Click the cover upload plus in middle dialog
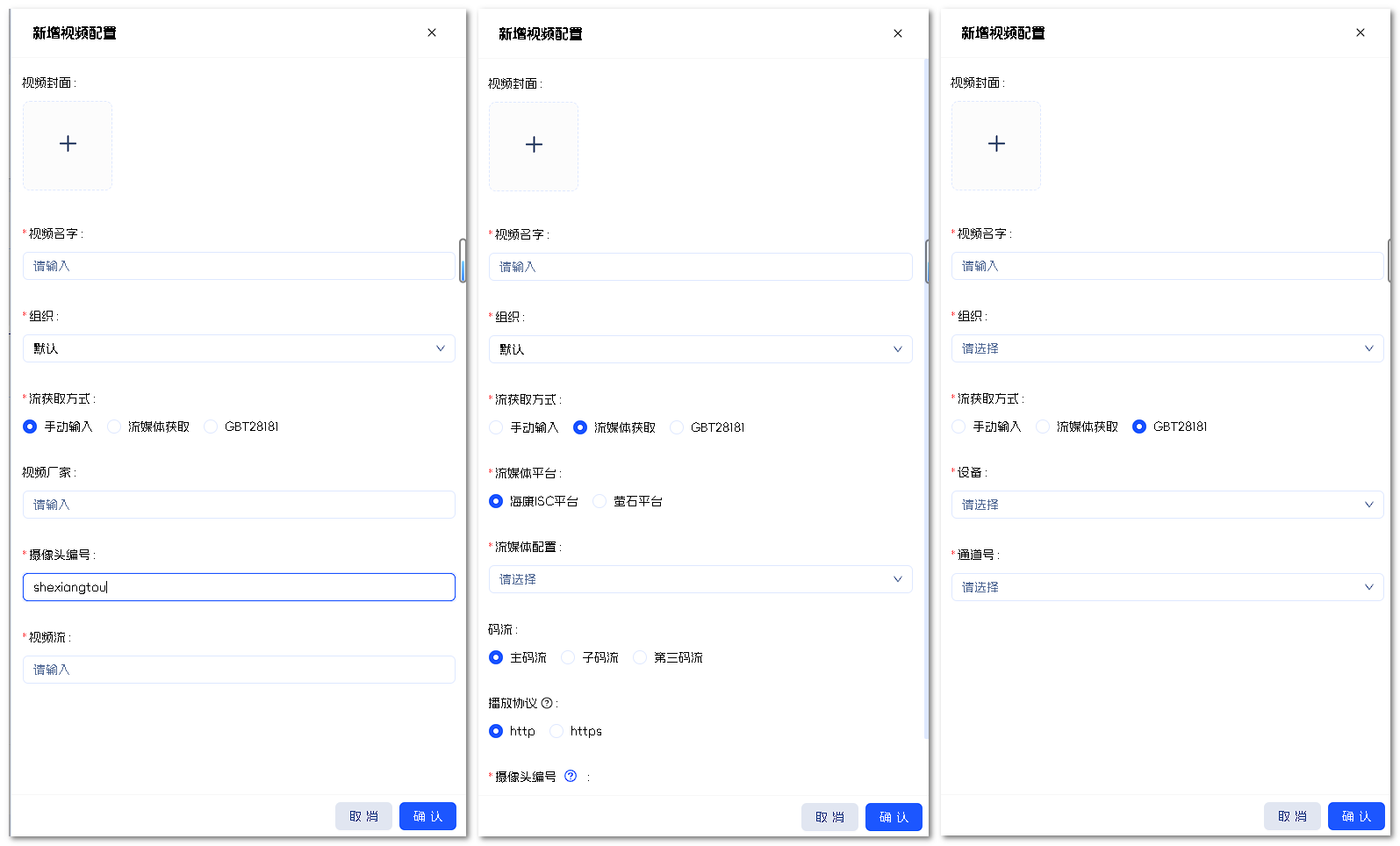Viewport: 1400px width, 846px height. [x=534, y=146]
